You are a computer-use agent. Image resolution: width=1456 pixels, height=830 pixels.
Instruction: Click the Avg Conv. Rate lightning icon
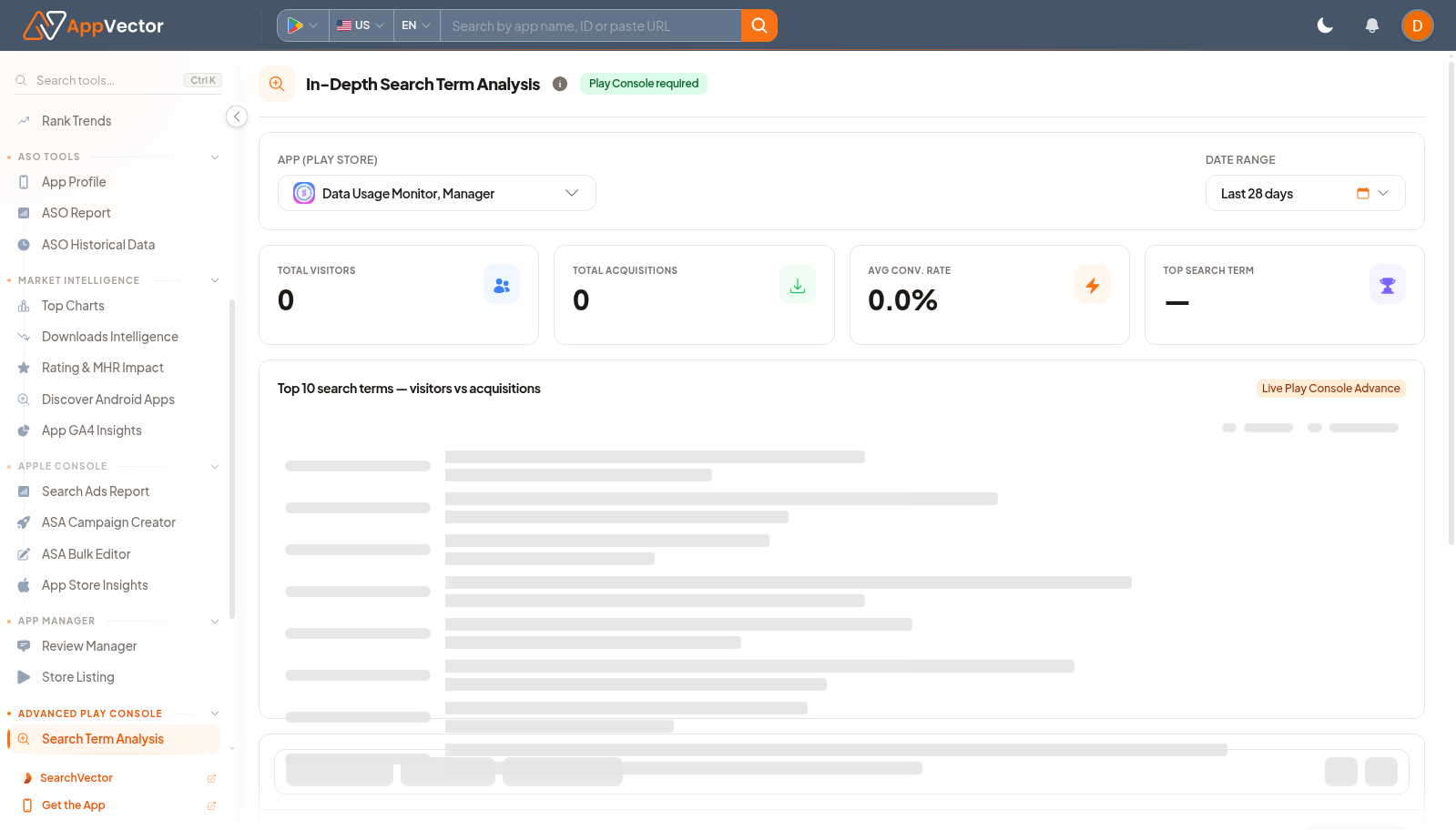coord(1093,285)
